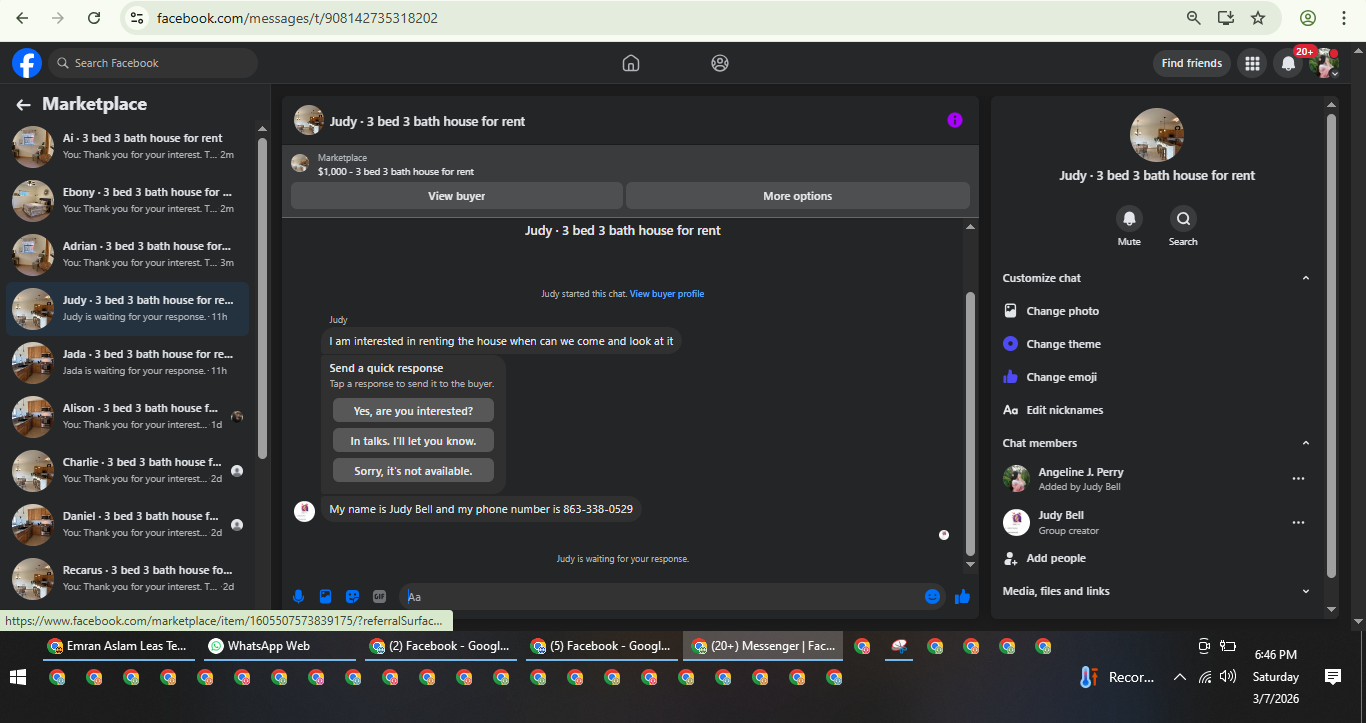Open the Facebook home logo
Viewport: 1366px width, 723px height.
tap(27, 63)
